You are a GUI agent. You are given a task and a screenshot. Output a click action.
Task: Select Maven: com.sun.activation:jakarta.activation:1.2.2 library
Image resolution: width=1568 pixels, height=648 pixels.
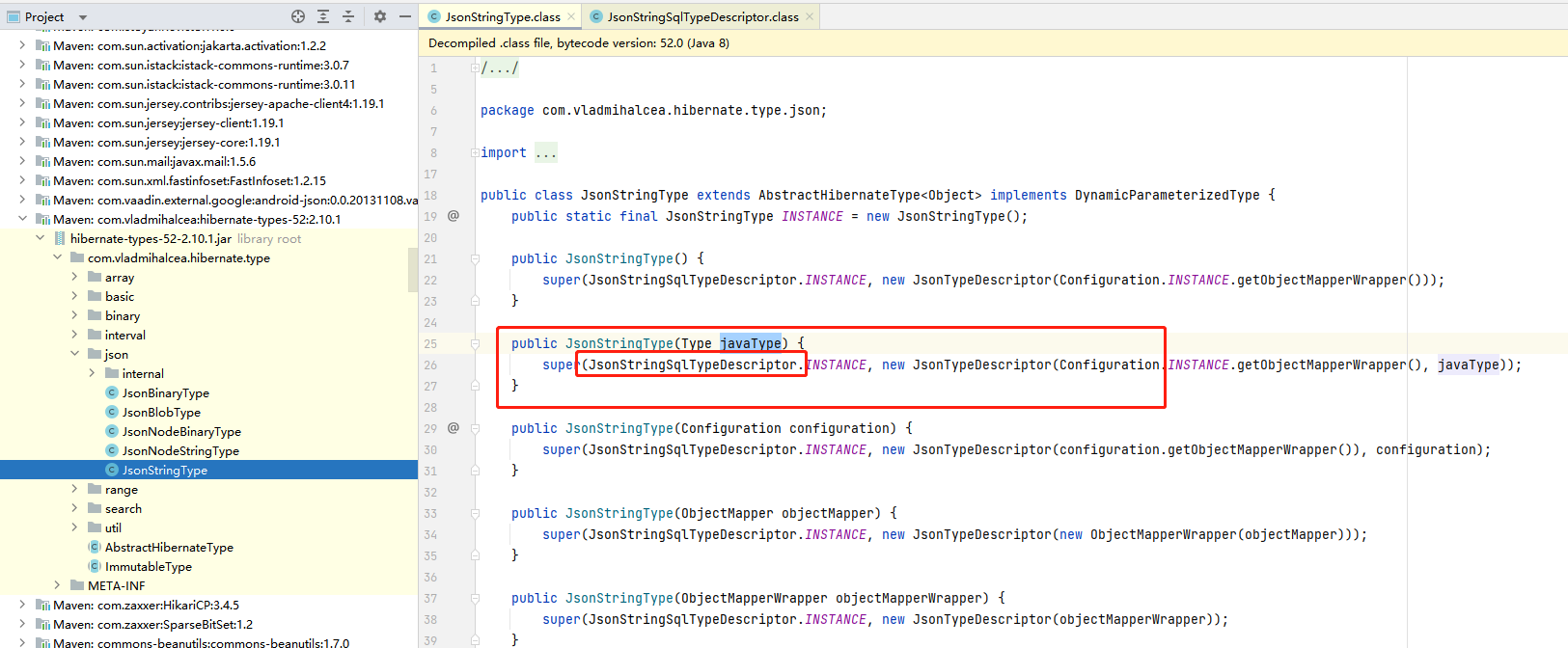click(189, 45)
